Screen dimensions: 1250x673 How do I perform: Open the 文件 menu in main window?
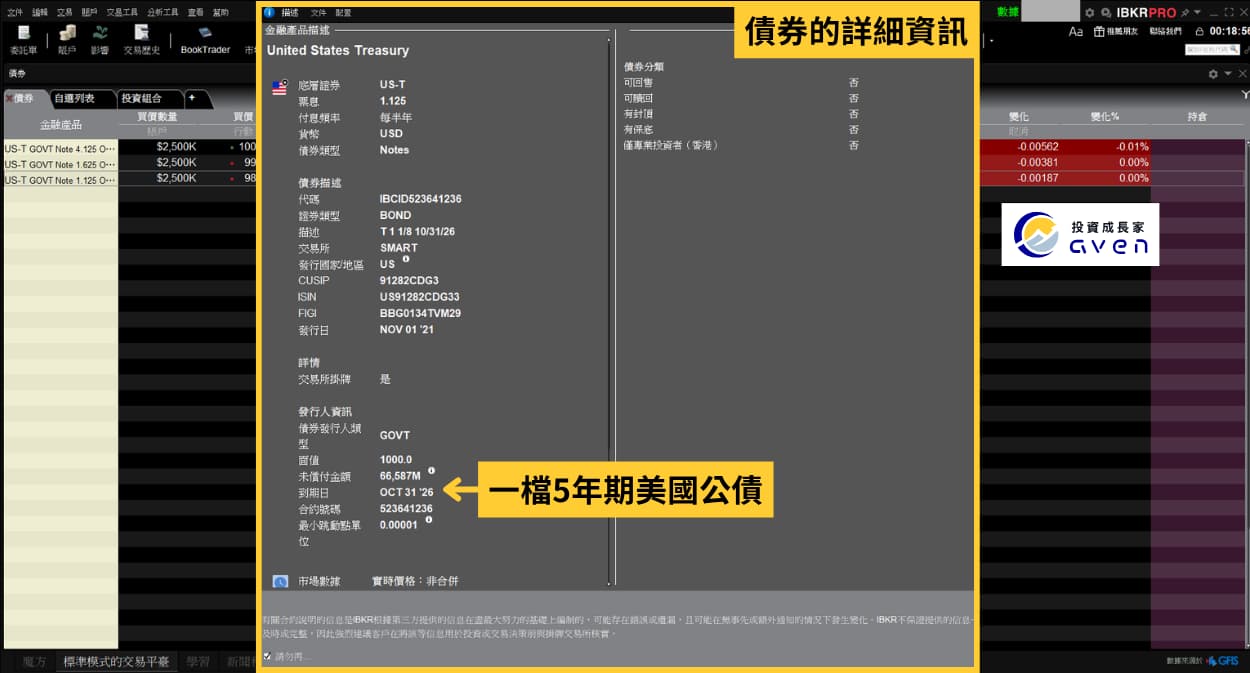[15, 12]
